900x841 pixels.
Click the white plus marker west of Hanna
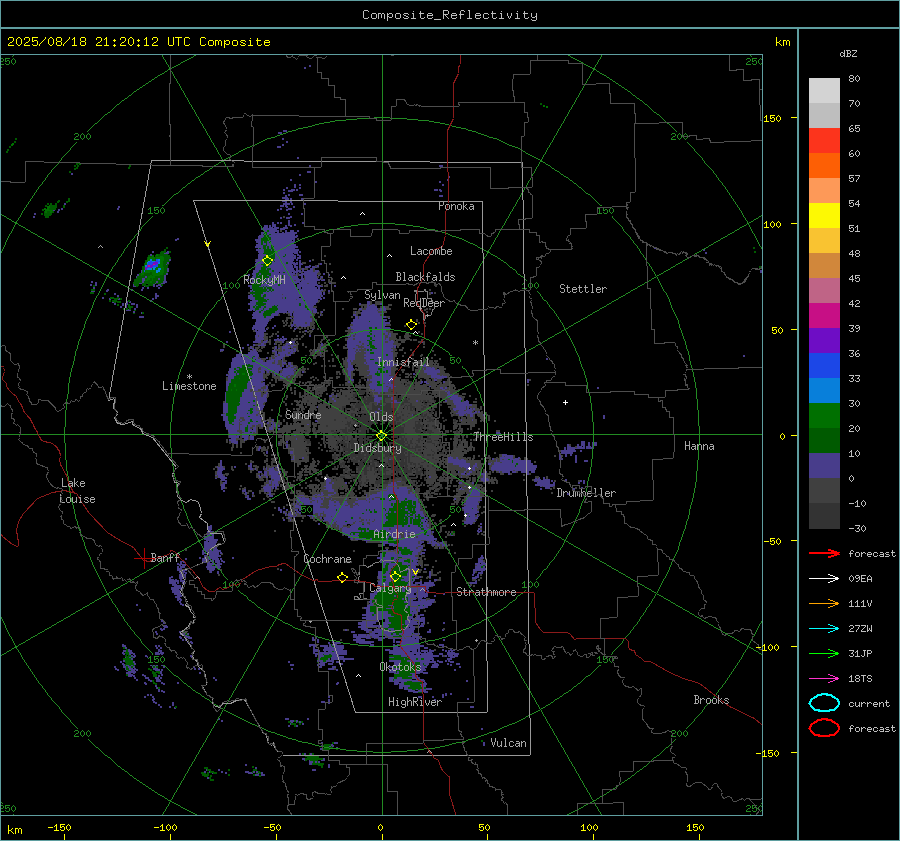pos(565,402)
